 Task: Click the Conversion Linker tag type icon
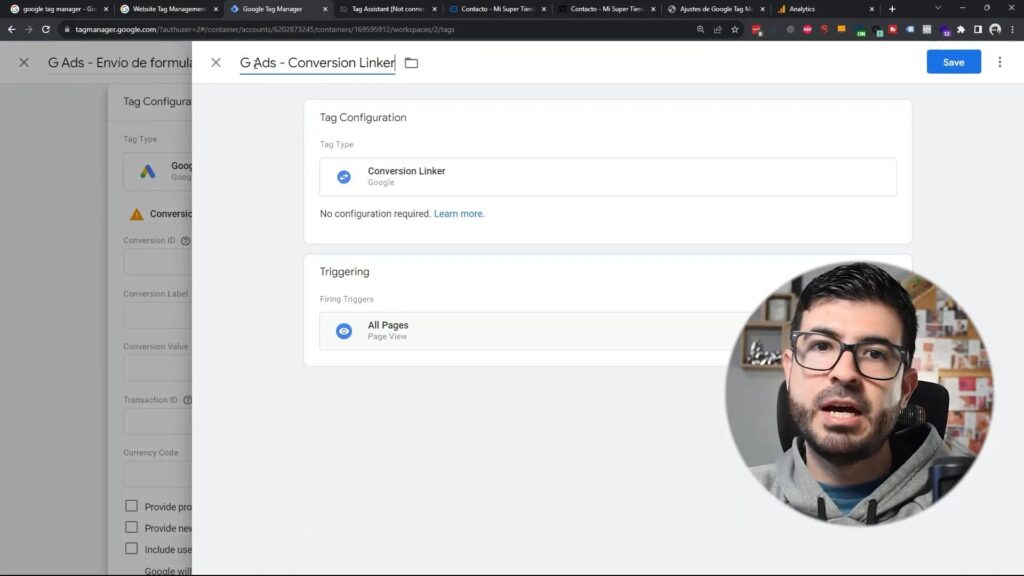[x=344, y=176]
